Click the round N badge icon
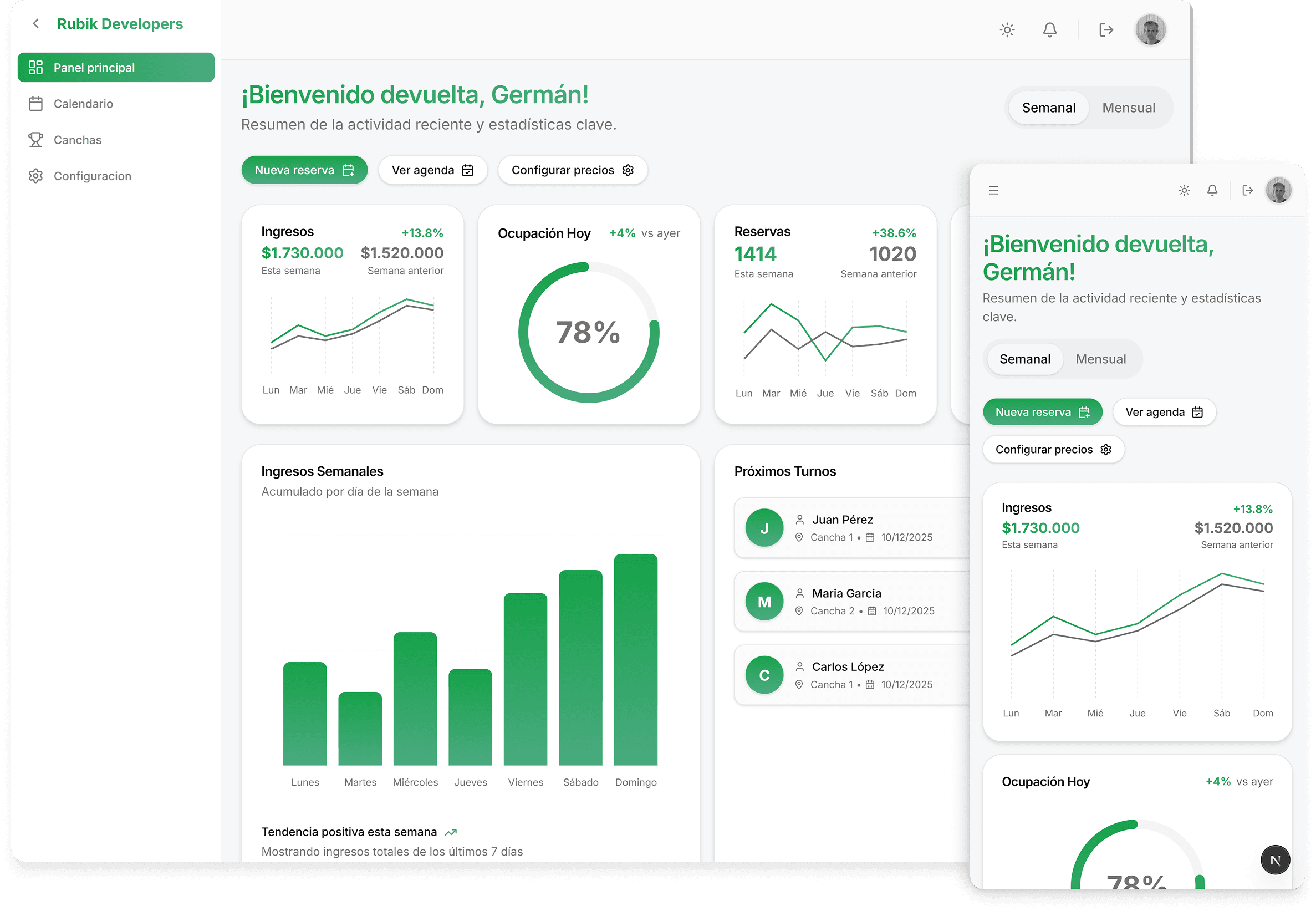 click(x=1275, y=859)
